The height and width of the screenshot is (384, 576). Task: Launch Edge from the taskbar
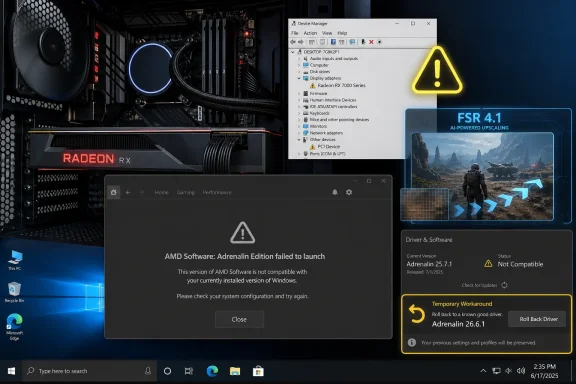[212, 371]
